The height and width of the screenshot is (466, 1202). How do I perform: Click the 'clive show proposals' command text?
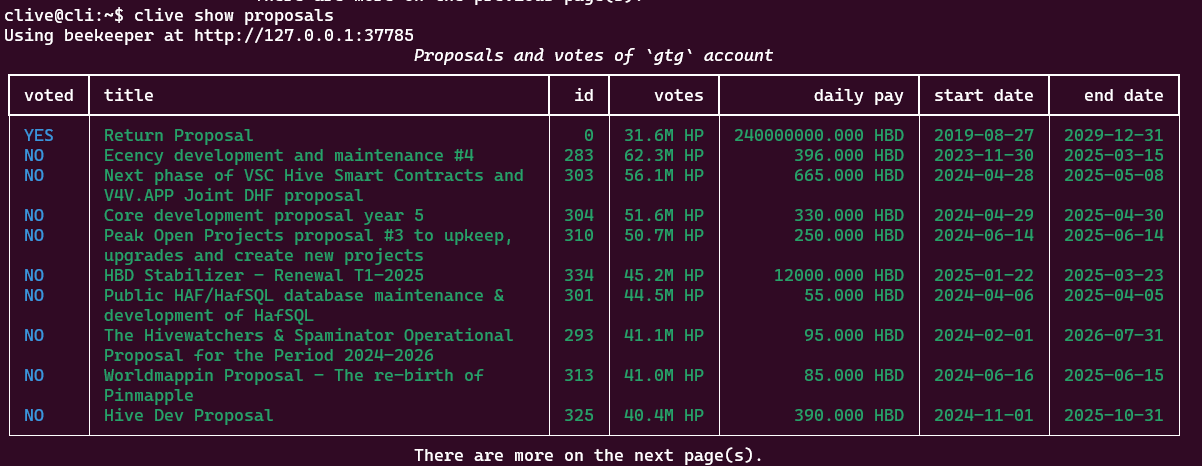233,16
